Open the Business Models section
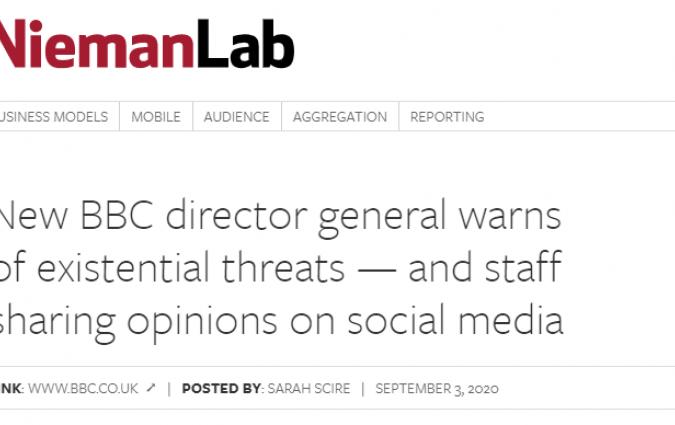 point(54,117)
